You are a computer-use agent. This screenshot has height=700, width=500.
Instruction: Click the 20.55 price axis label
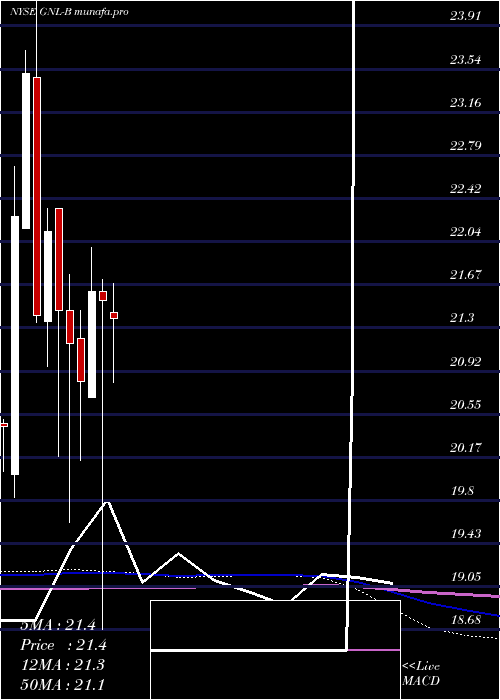tap(466, 404)
